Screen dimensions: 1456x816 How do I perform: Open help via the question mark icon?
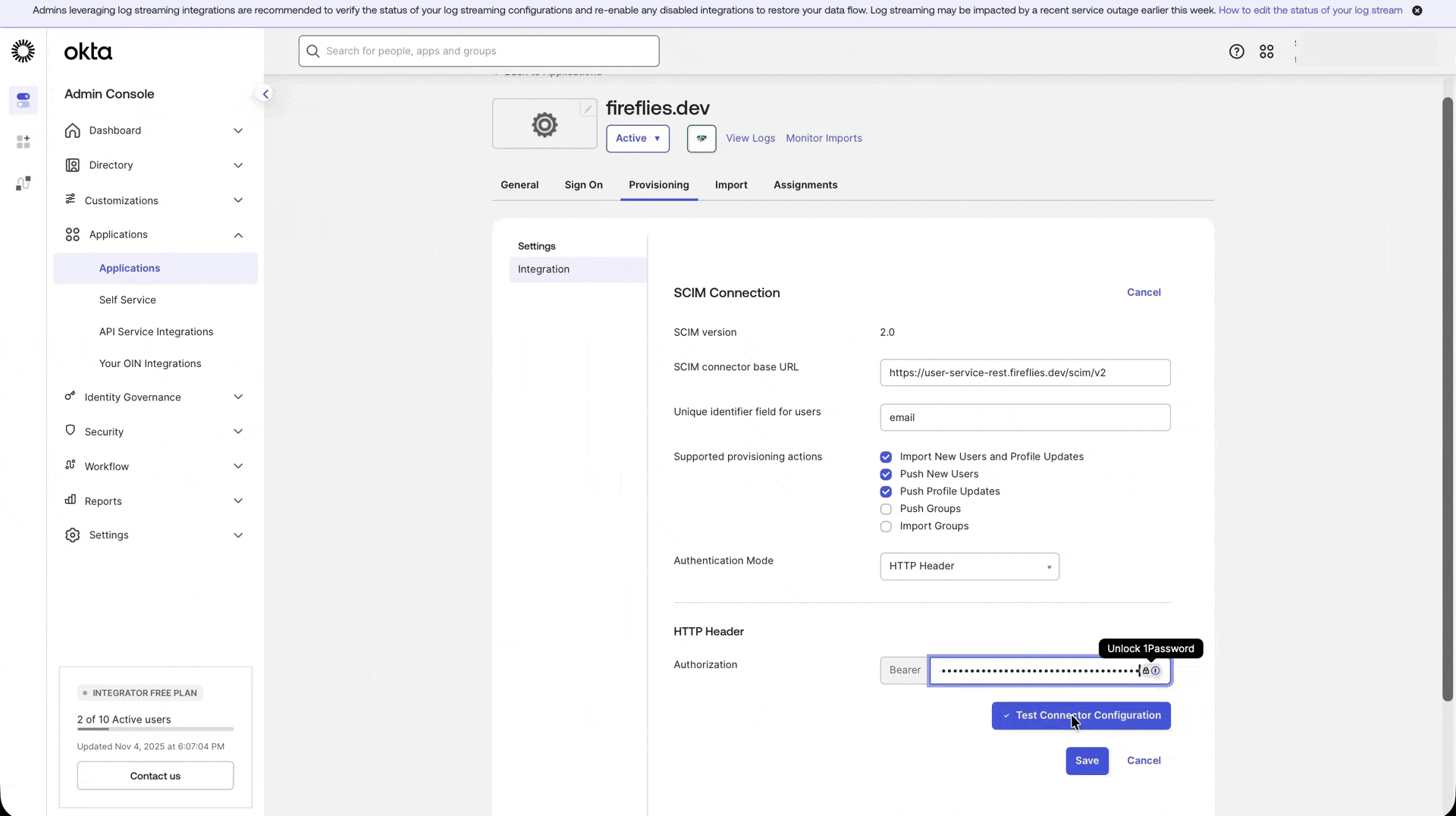tap(1236, 52)
